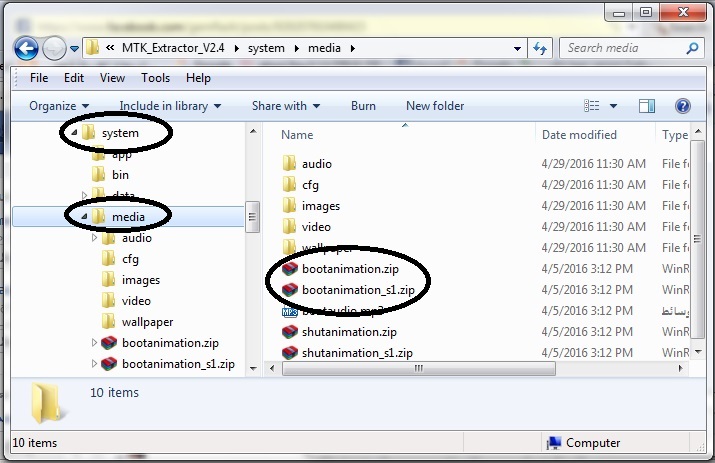Open dropdown arrow after media breadcrumb
715x463 pixels.
352,48
